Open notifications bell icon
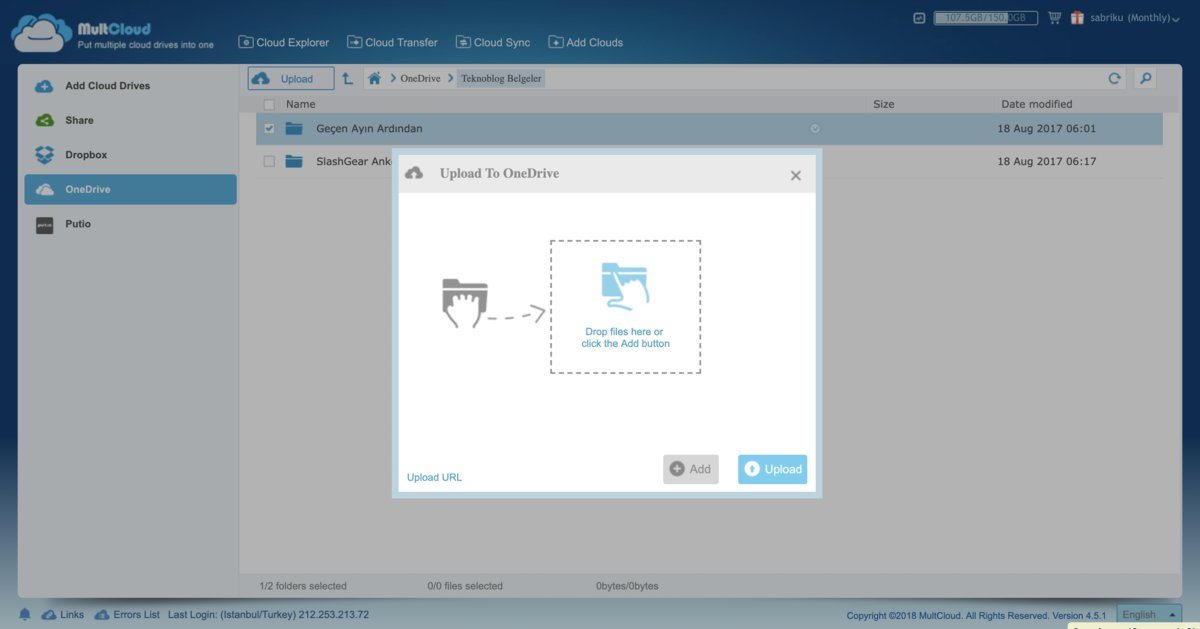This screenshot has height=629, width=1200. click(x=25, y=614)
